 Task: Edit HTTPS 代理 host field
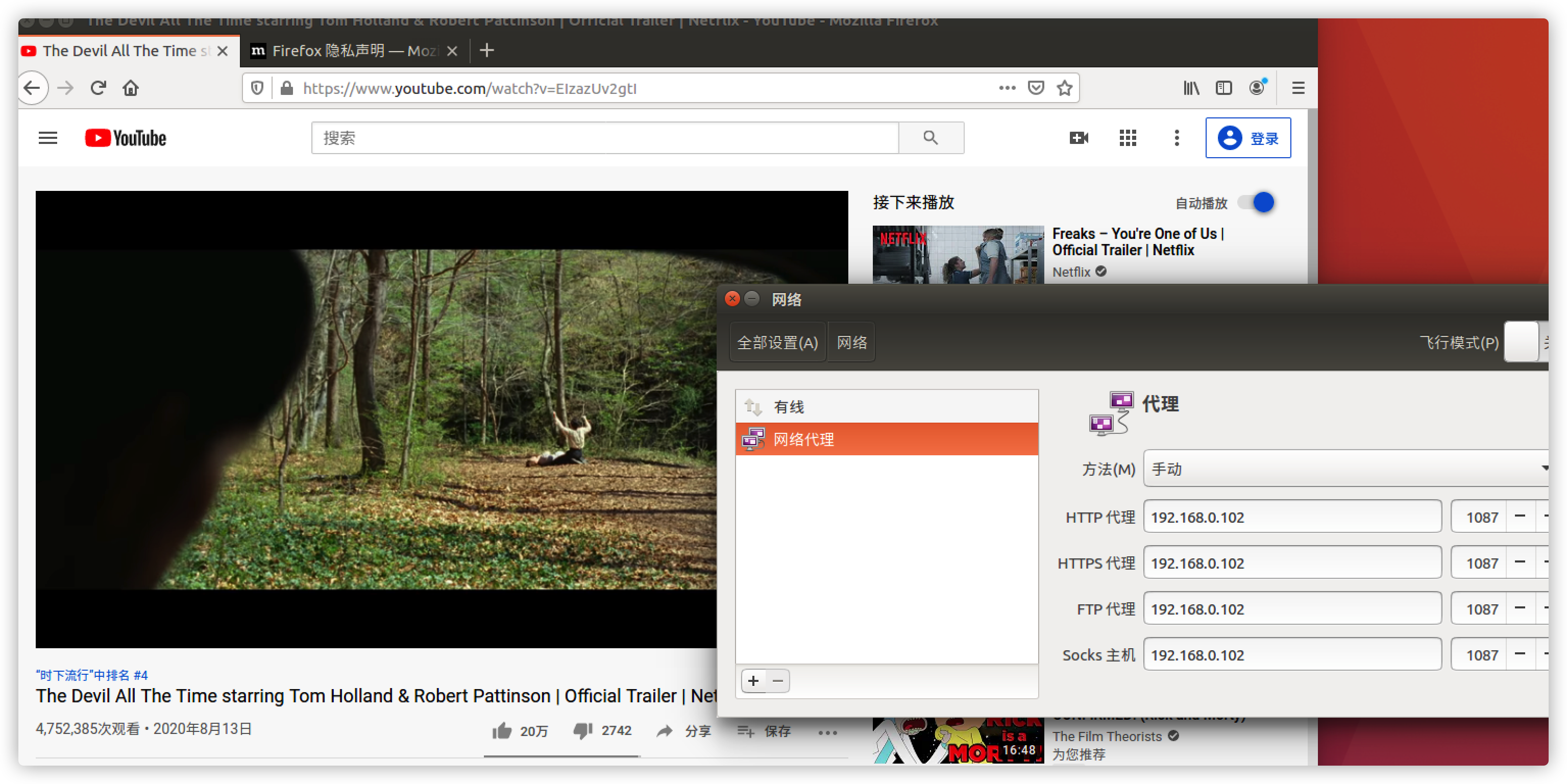point(1292,562)
